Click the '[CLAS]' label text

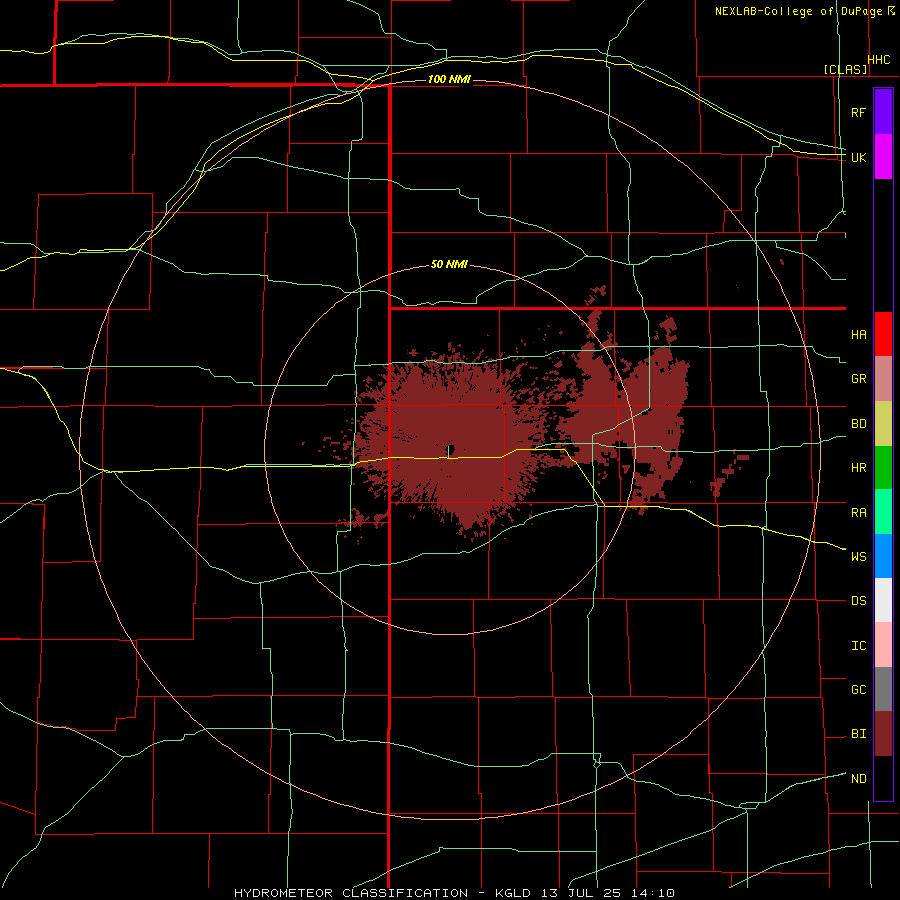(845, 69)
